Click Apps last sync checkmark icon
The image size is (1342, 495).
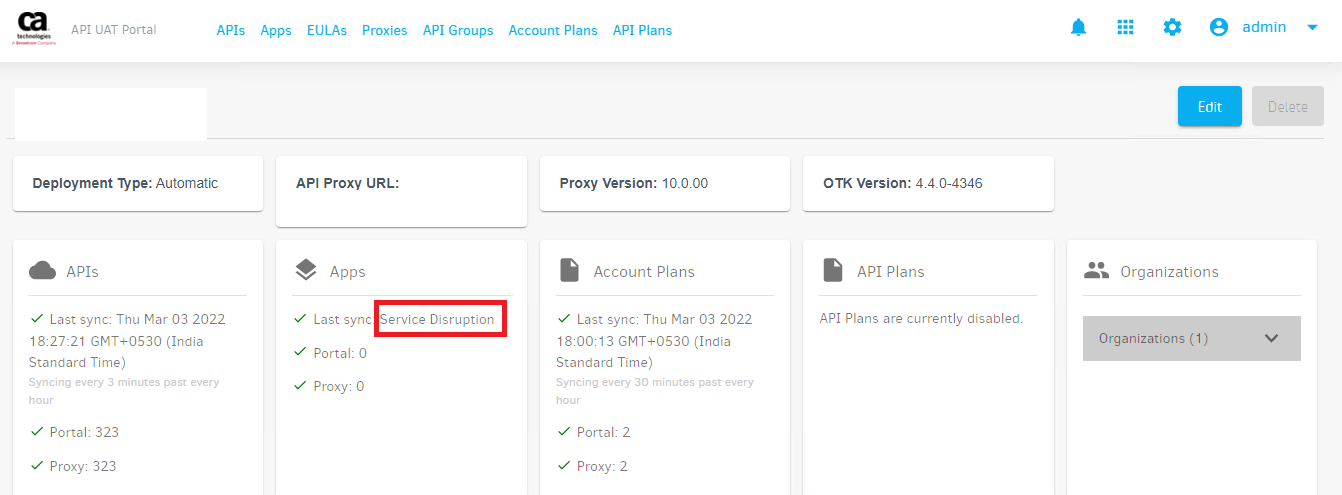pos(301,318)
